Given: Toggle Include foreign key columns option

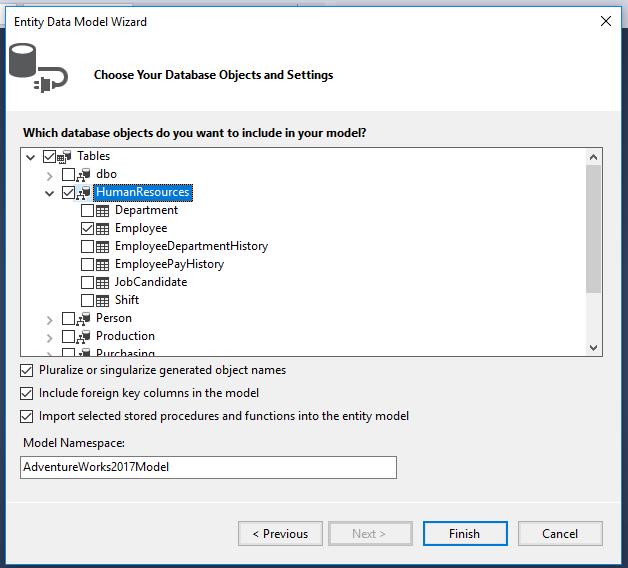Looking at the screenshot, I should pos(26,393).
